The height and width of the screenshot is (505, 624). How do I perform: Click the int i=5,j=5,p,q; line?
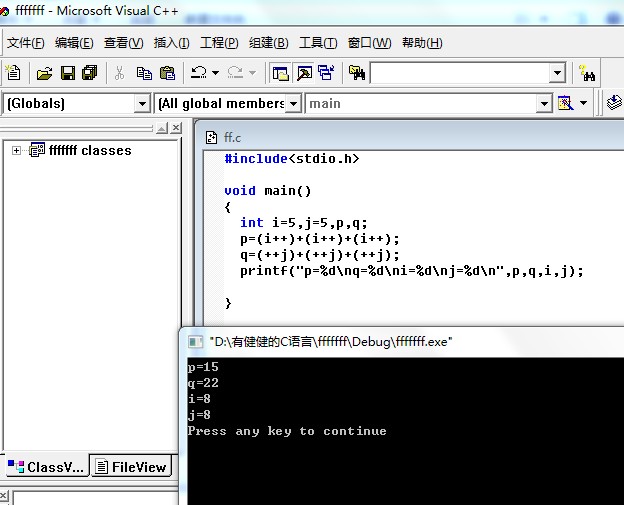304,223
